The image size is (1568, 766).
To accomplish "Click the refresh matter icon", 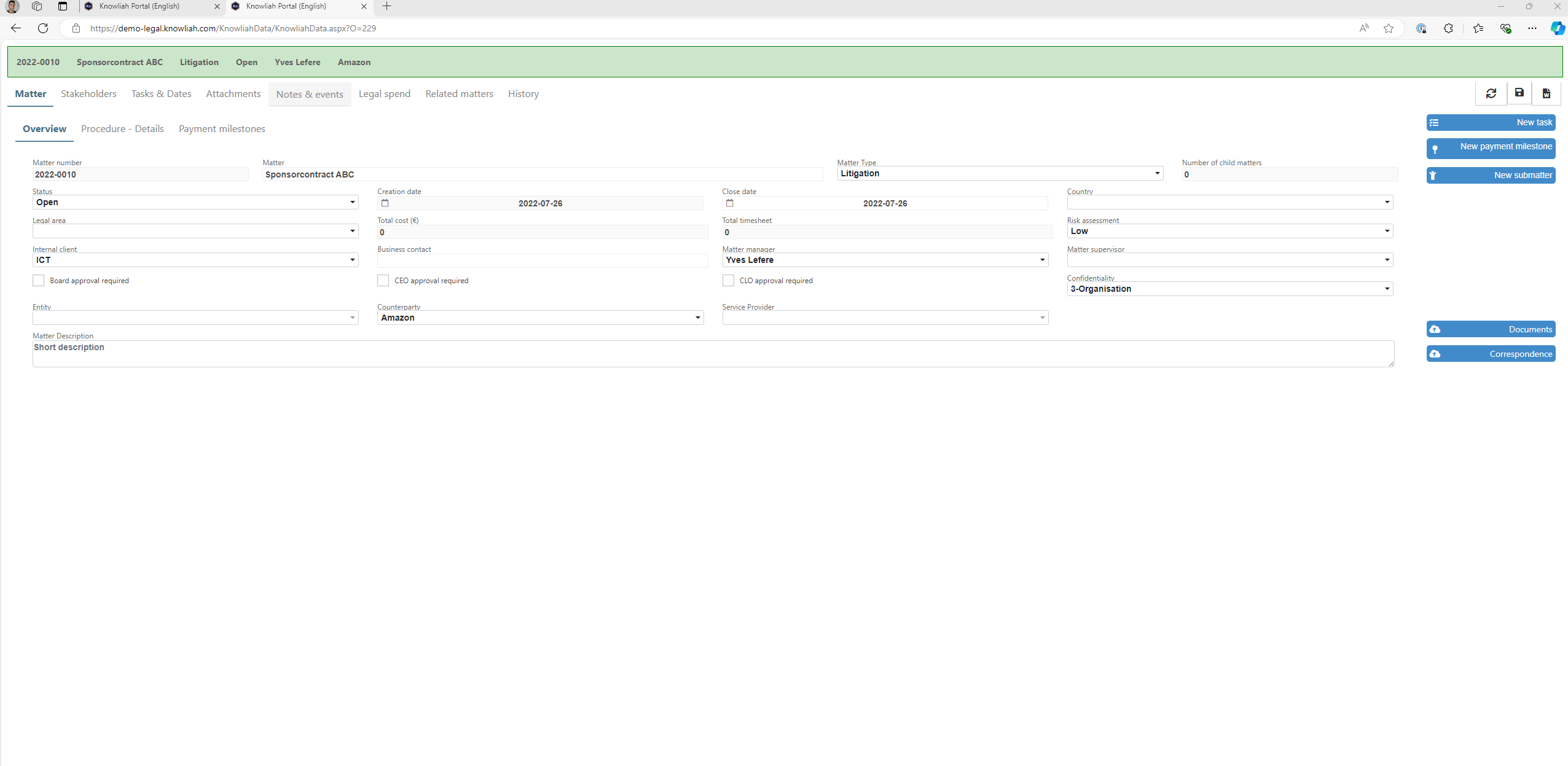I will (1491, 93).
